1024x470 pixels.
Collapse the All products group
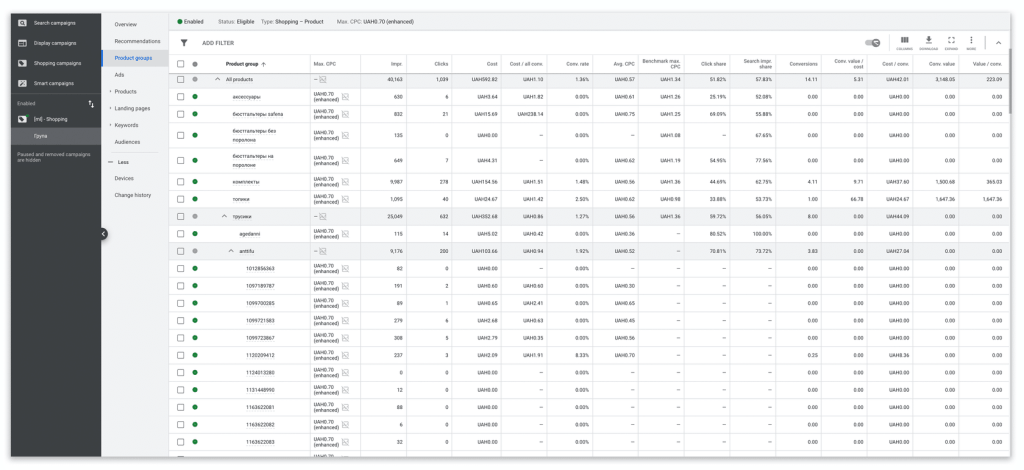218,78
